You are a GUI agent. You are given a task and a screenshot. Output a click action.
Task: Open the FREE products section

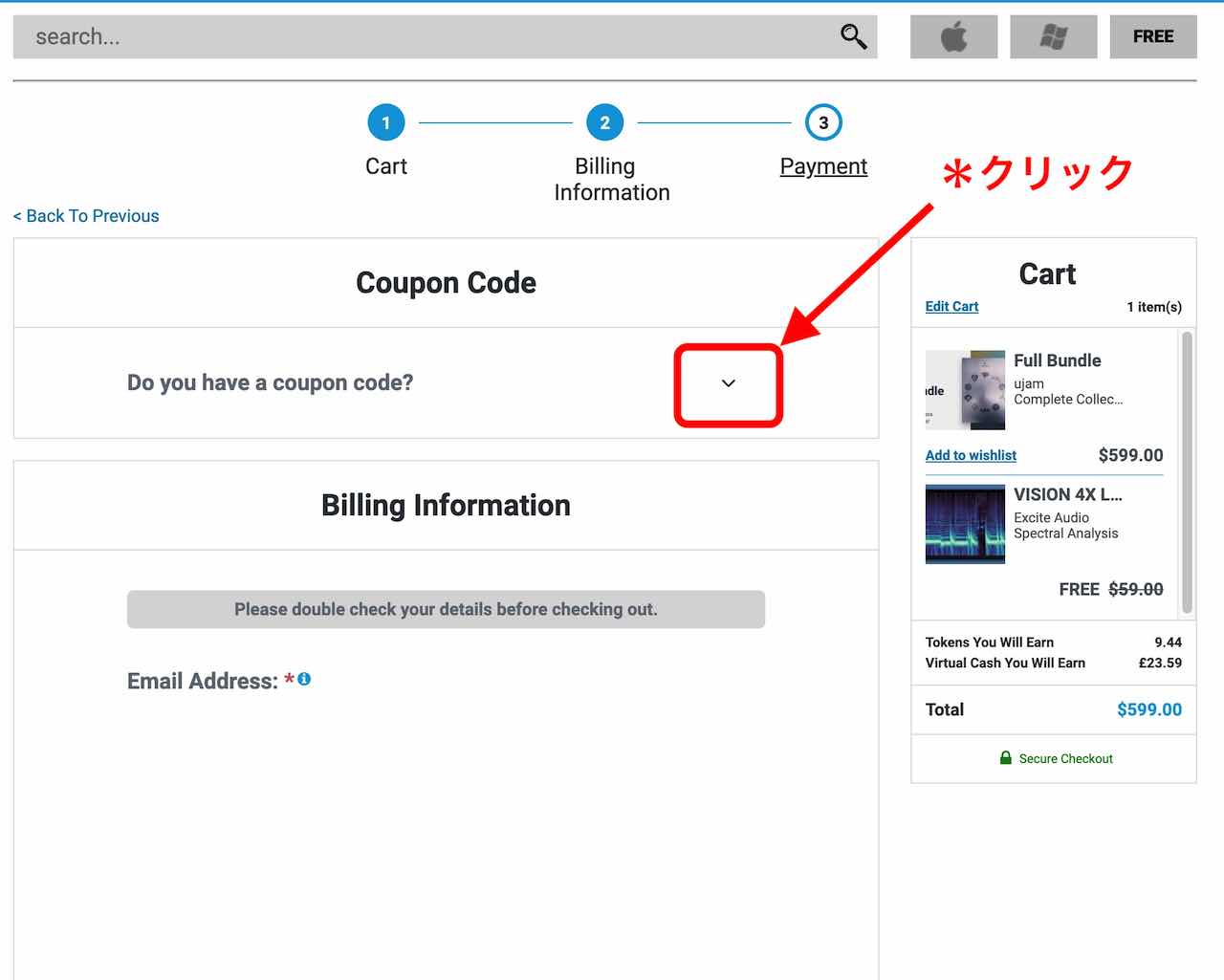pos(1152,36)
